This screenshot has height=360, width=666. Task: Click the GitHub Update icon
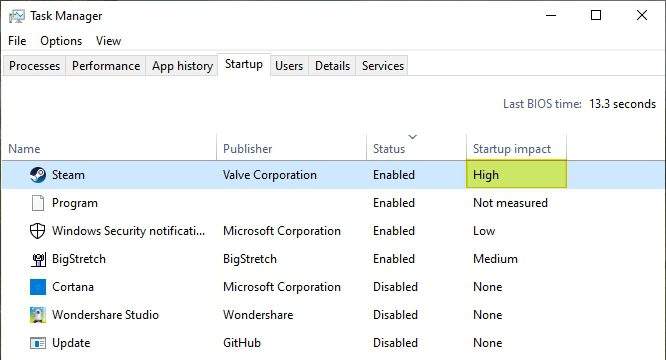38,343
